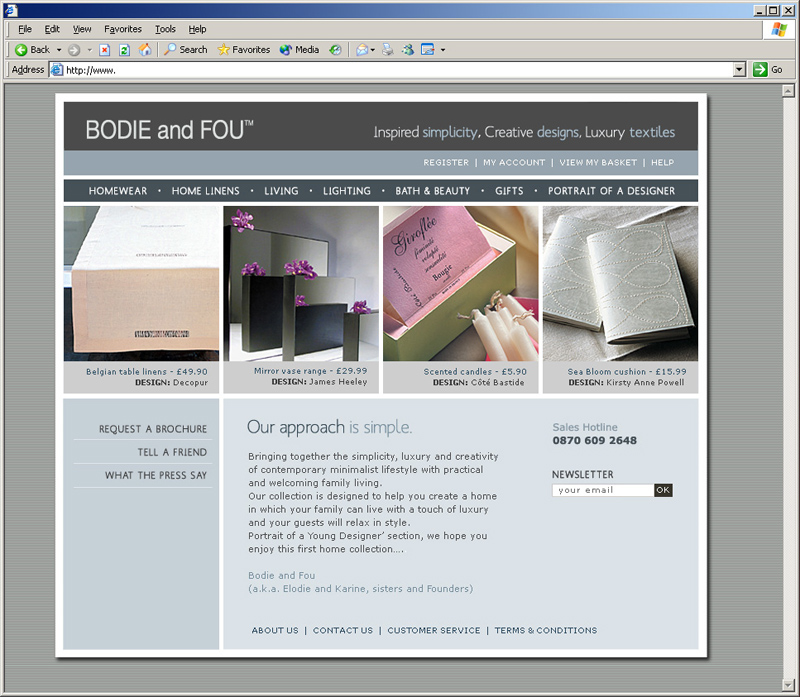Open CONTACT US footer link

pos(343,630)
